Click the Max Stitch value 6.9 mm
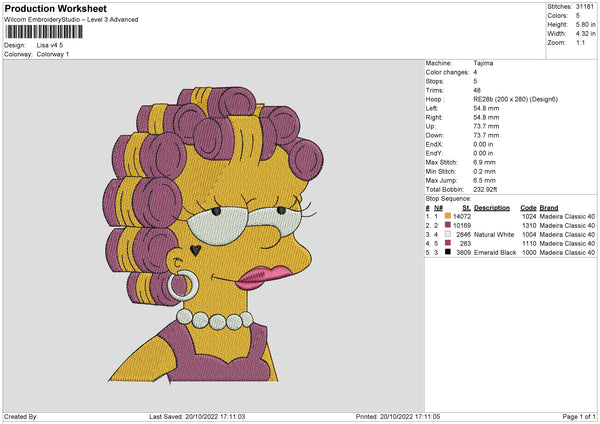 484,162
